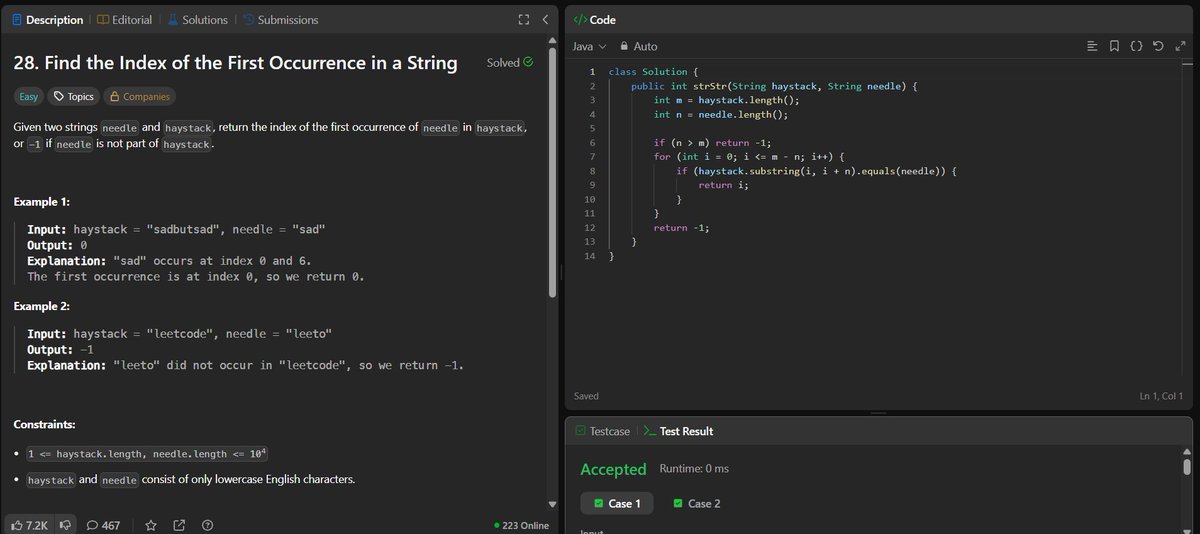
Task: Switch to the Test Result tab
Action: 678,431
